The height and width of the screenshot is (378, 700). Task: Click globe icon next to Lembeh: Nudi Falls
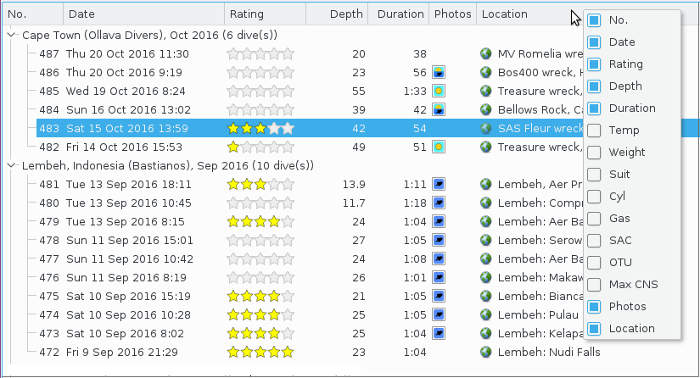point(486,352)
